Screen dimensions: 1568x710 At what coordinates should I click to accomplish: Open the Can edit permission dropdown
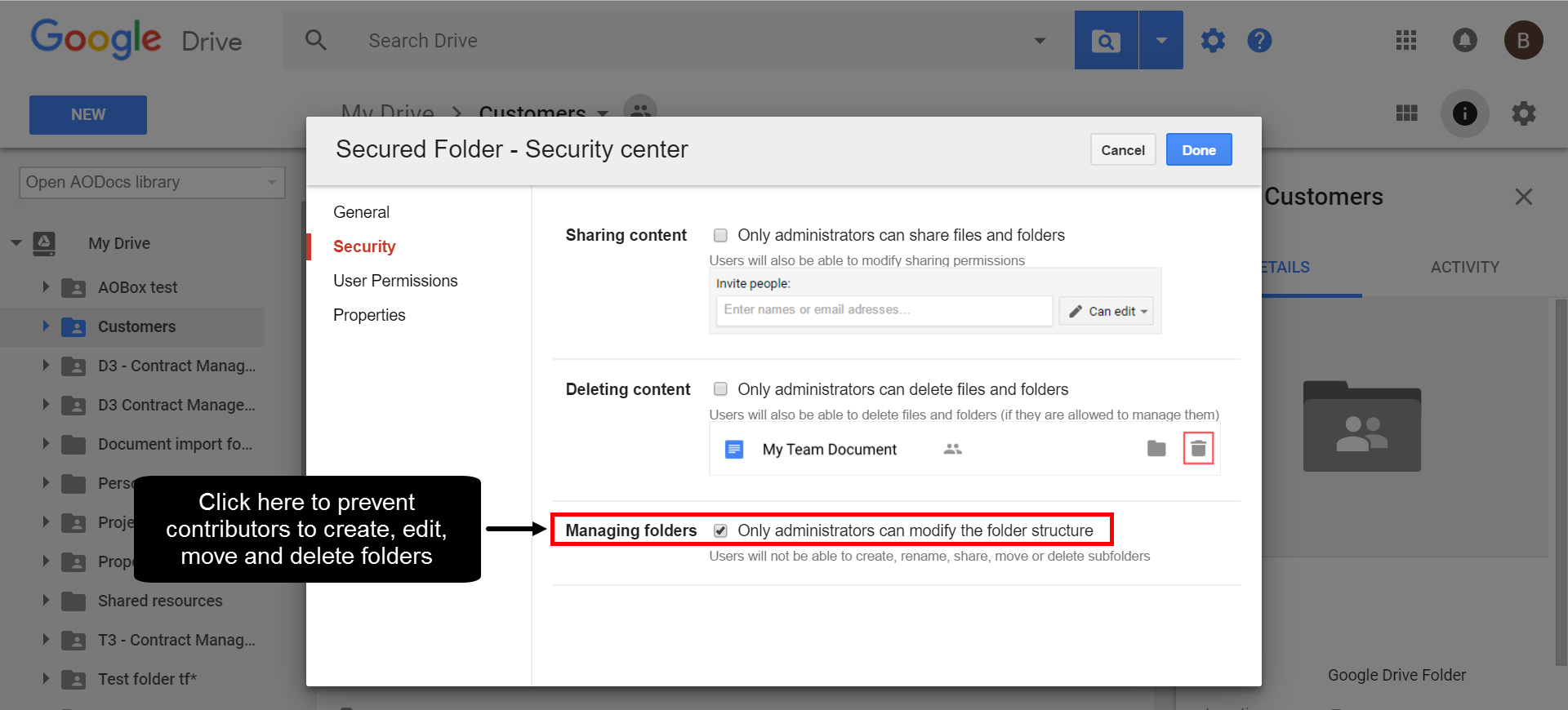click(1107, 311)
